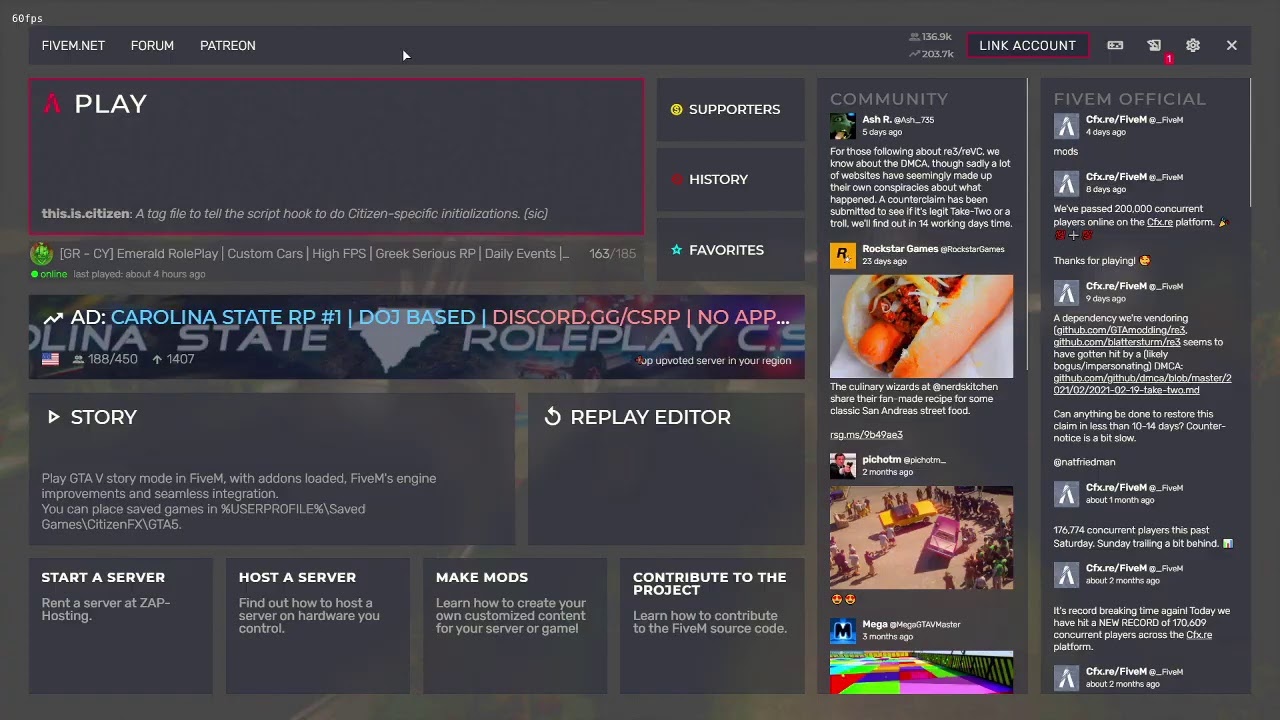Click the @RockstarGames handle
The image size is (1280, 720).
(973, 249)
